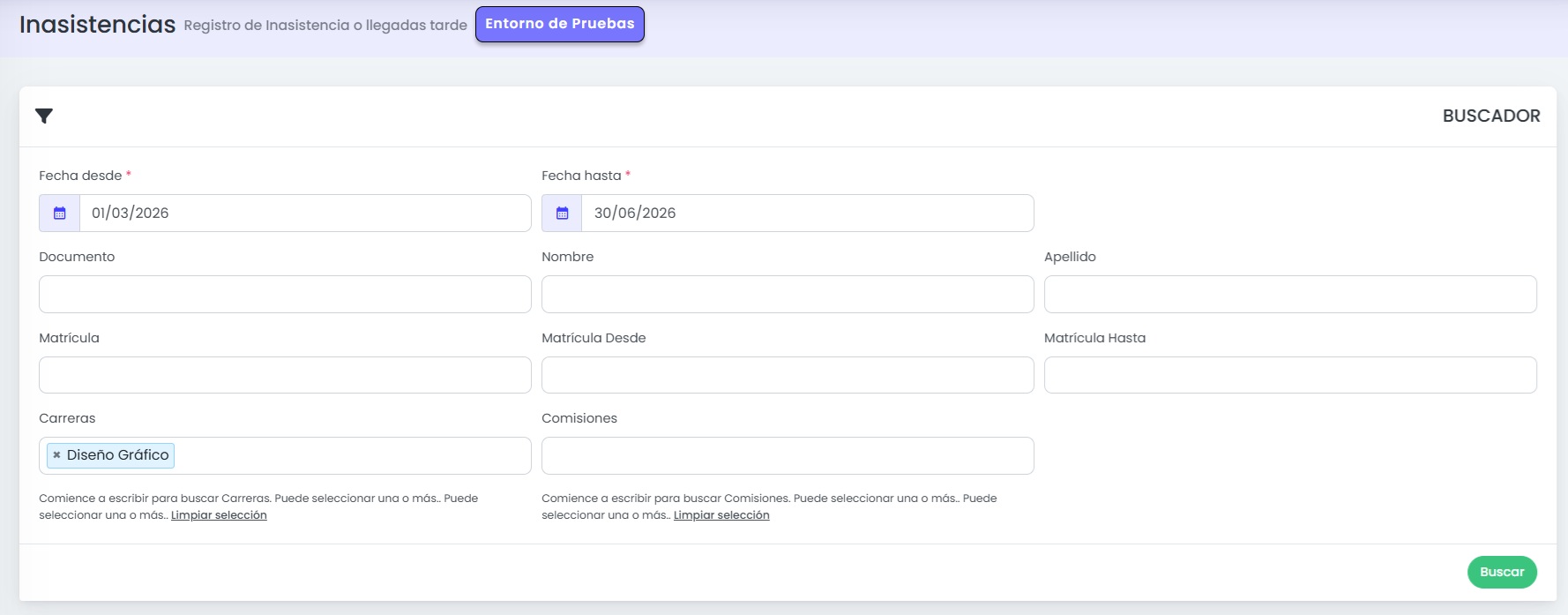Open the Comisiones multi-select box

[x=788, y=455]
